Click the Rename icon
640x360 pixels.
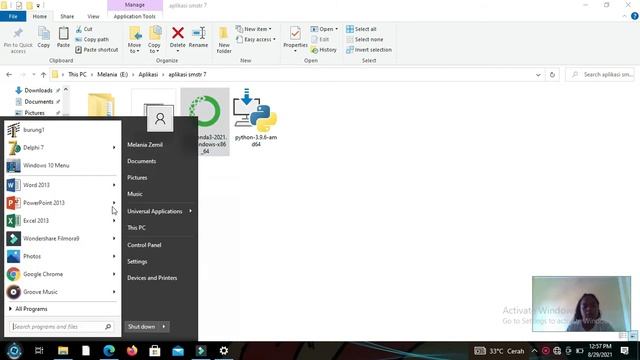tap(199, 33)
